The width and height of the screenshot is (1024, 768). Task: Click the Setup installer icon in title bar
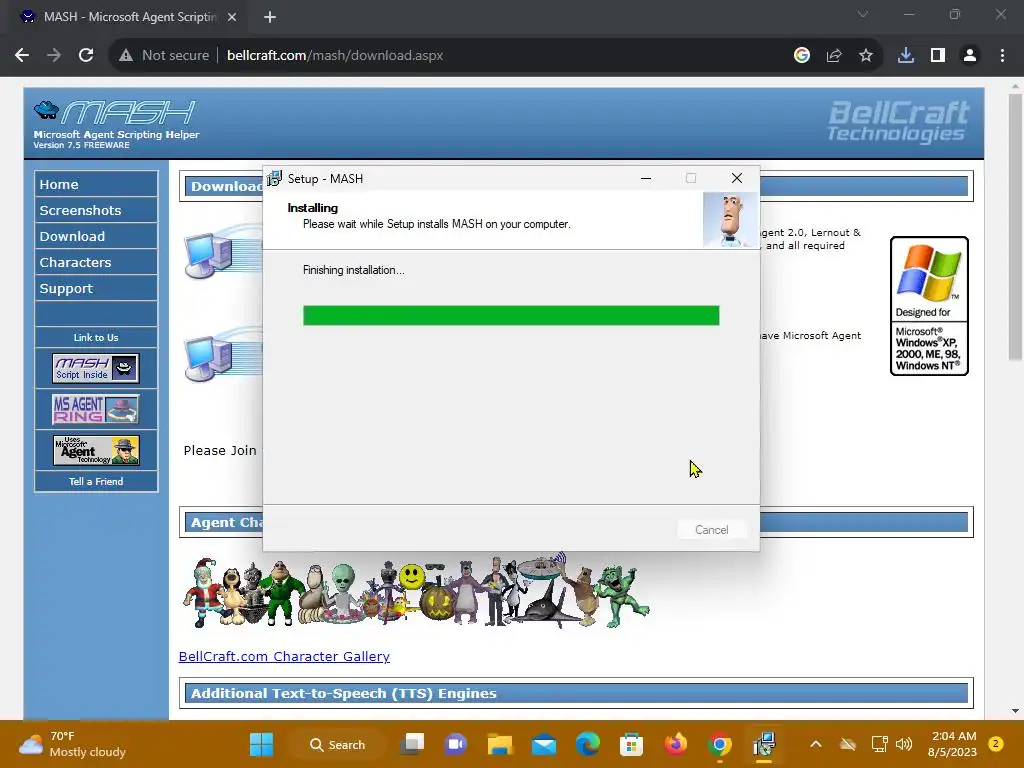click(x=274, y=178)
